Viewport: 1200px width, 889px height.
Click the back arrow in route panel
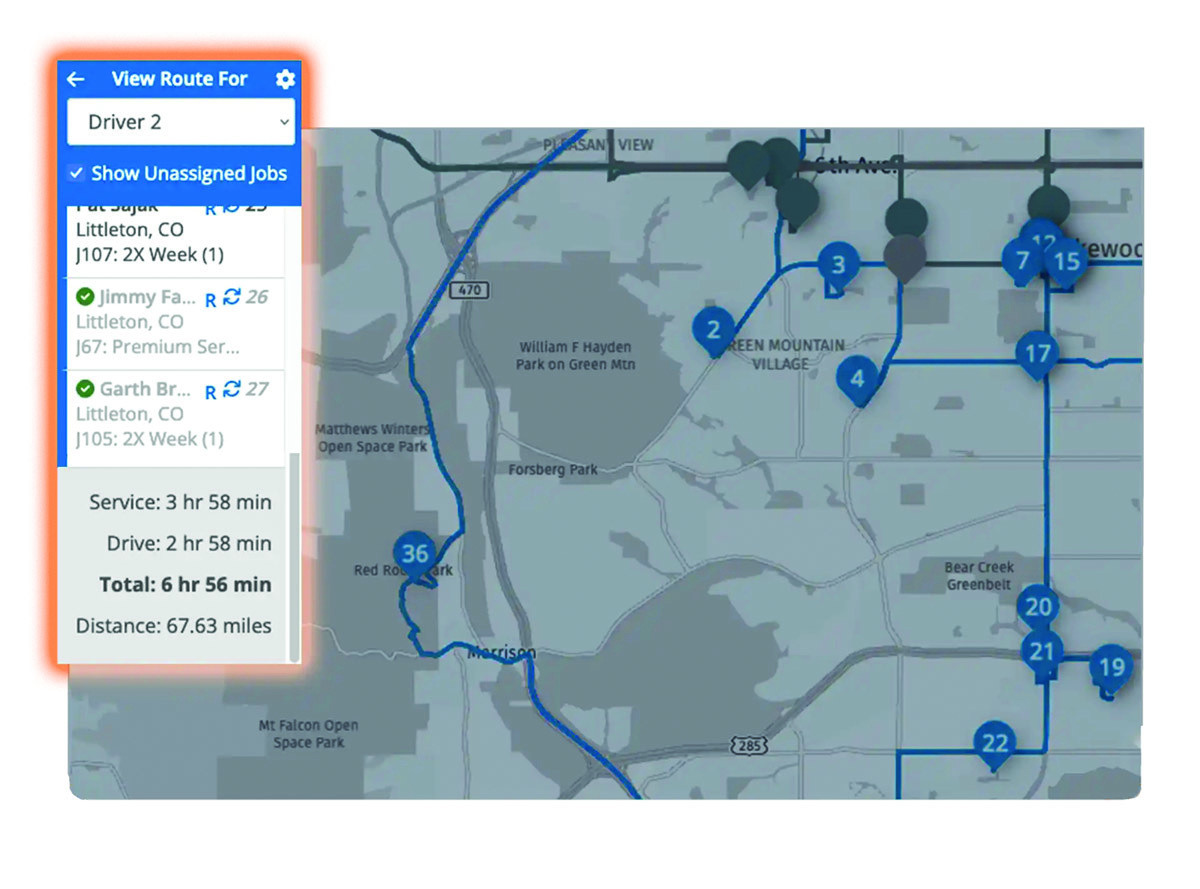tap(76, 79)
